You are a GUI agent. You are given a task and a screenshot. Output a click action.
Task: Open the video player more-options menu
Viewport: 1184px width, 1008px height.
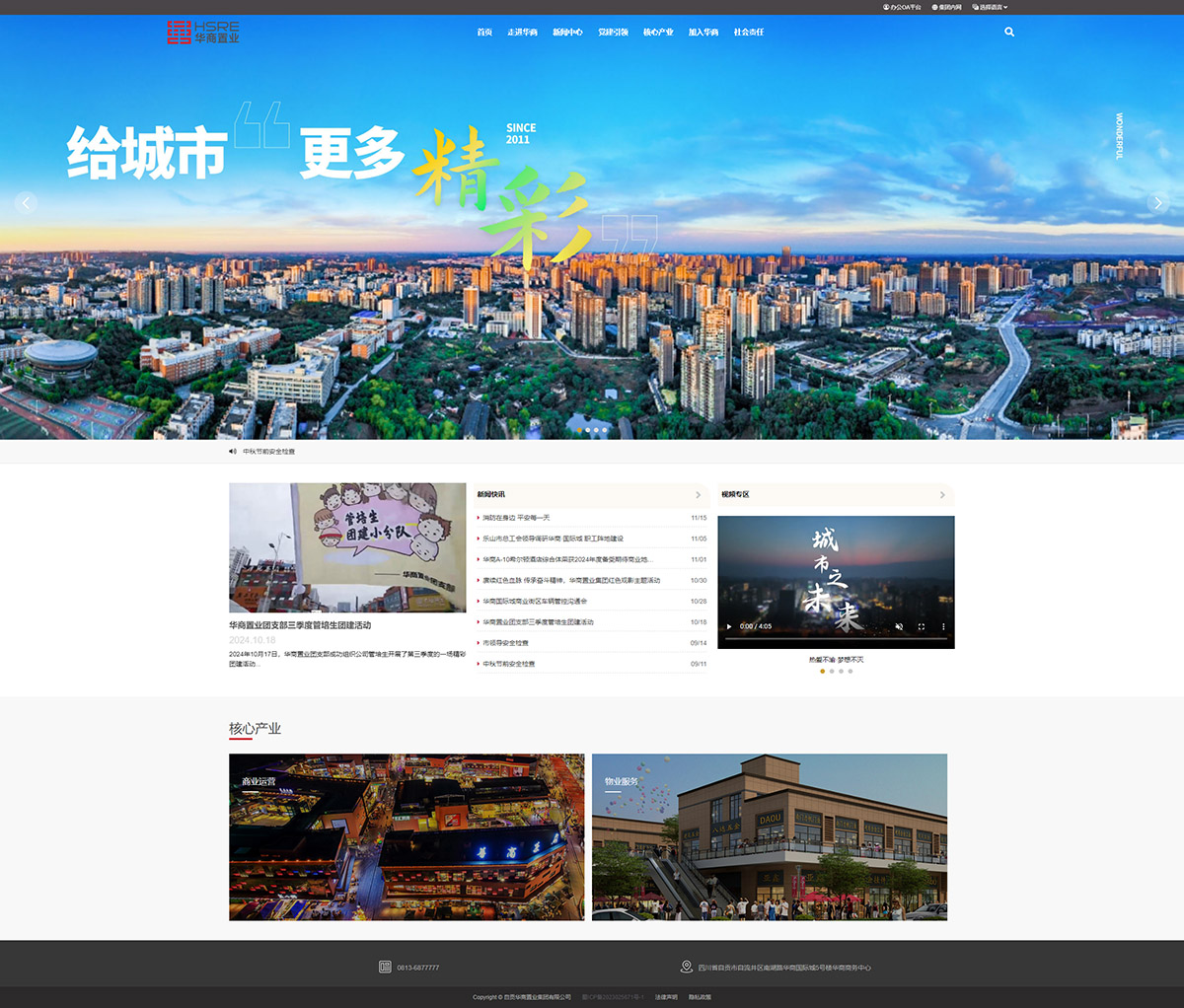coord(943,626)
